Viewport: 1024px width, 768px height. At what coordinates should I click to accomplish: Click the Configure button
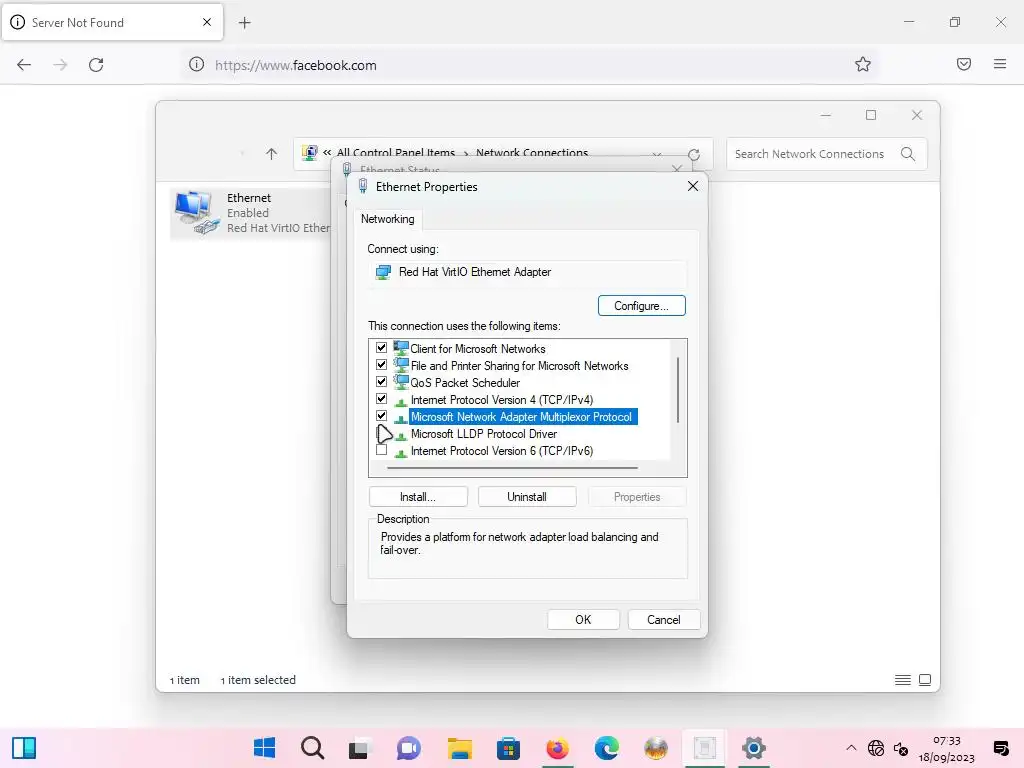[641, 306]
